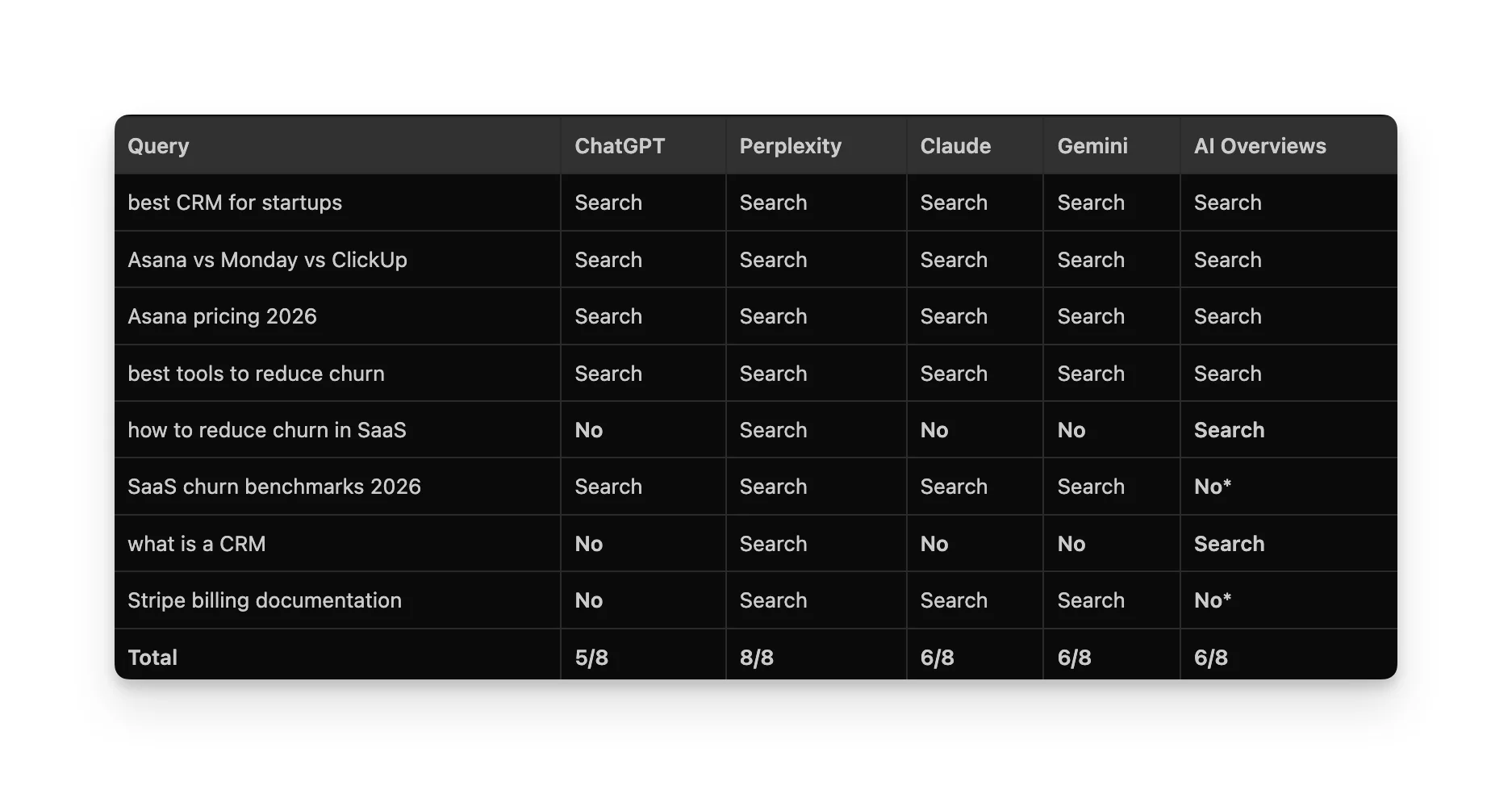Click the 'SaaS churn benchmarks 2026' query
This screenshot has height=794, width=1512.
click(274, 487)
